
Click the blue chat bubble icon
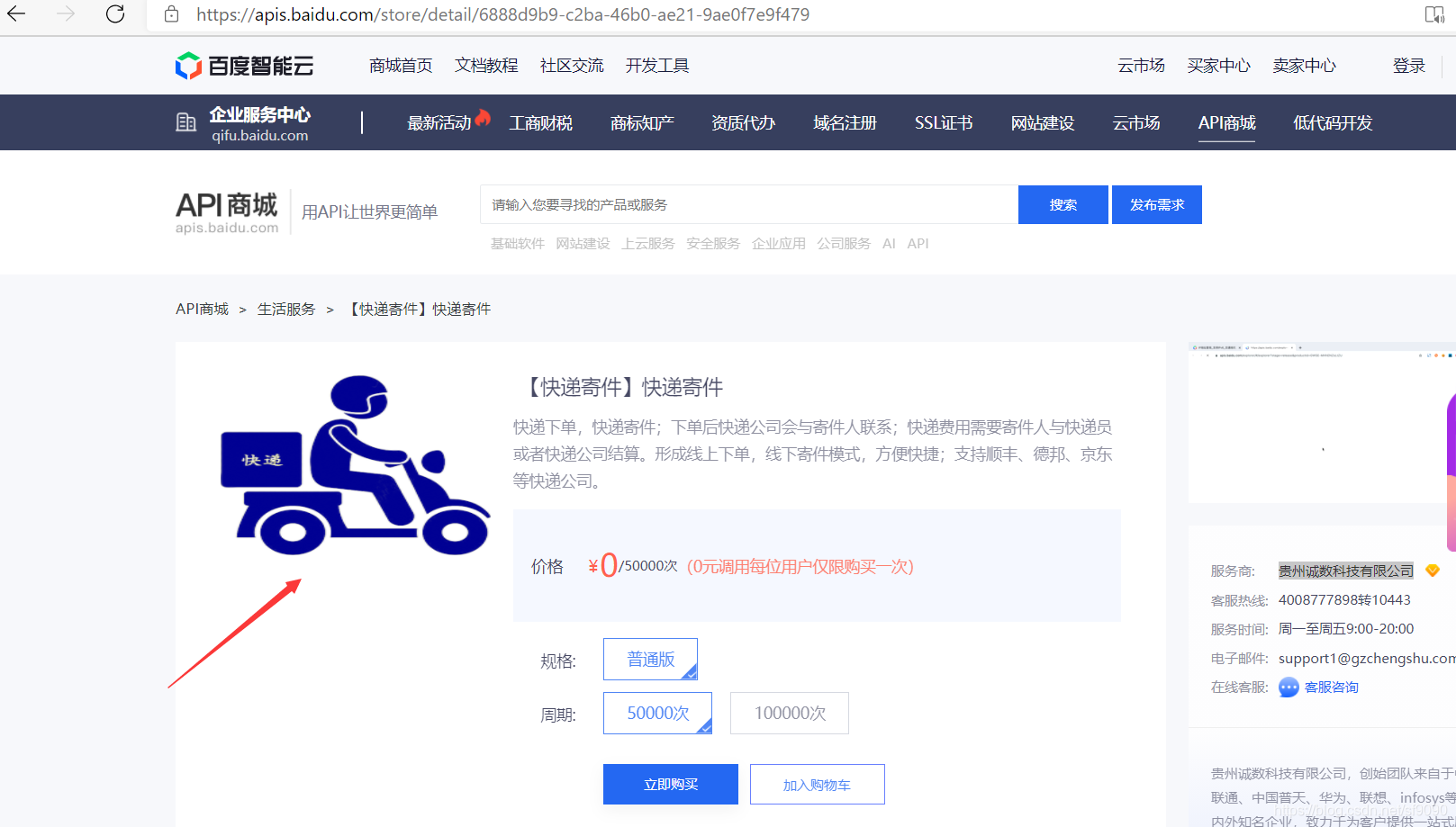tap(1289, 688)
